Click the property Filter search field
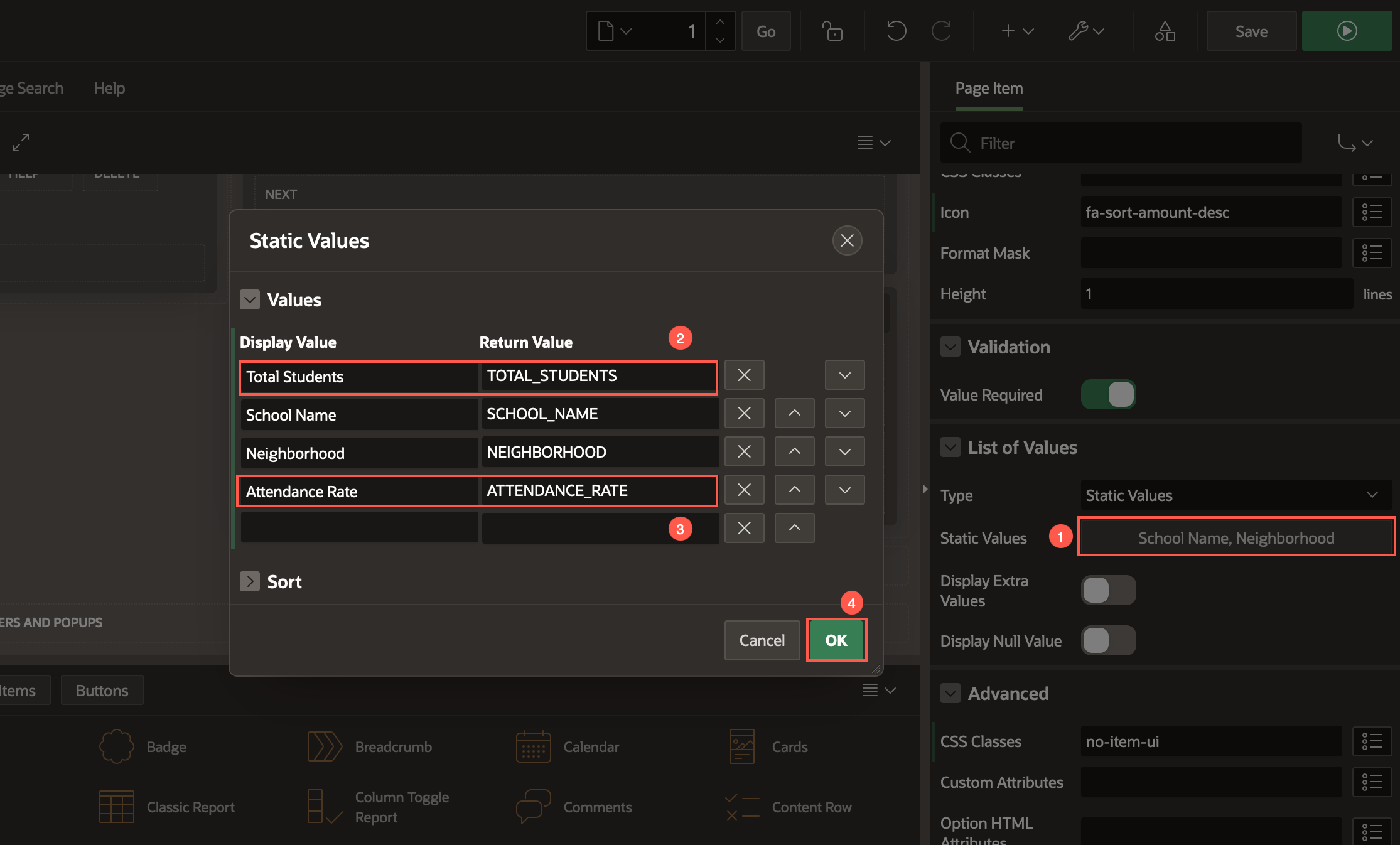 tap(1121, 143)
